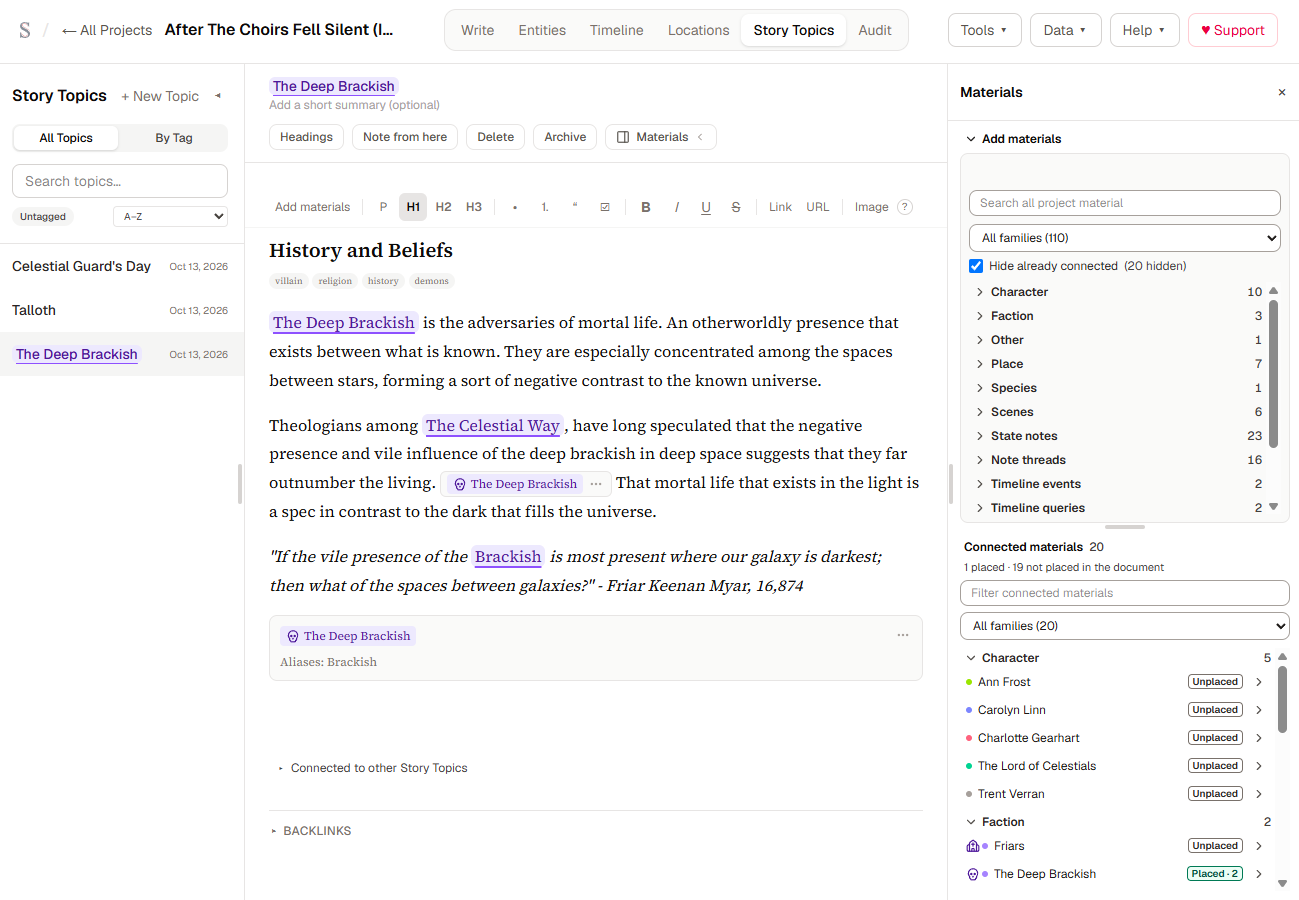Open Charlotte Gearhart details chevron
Screen dimensions: 1299x900
tap(1259, 738)
